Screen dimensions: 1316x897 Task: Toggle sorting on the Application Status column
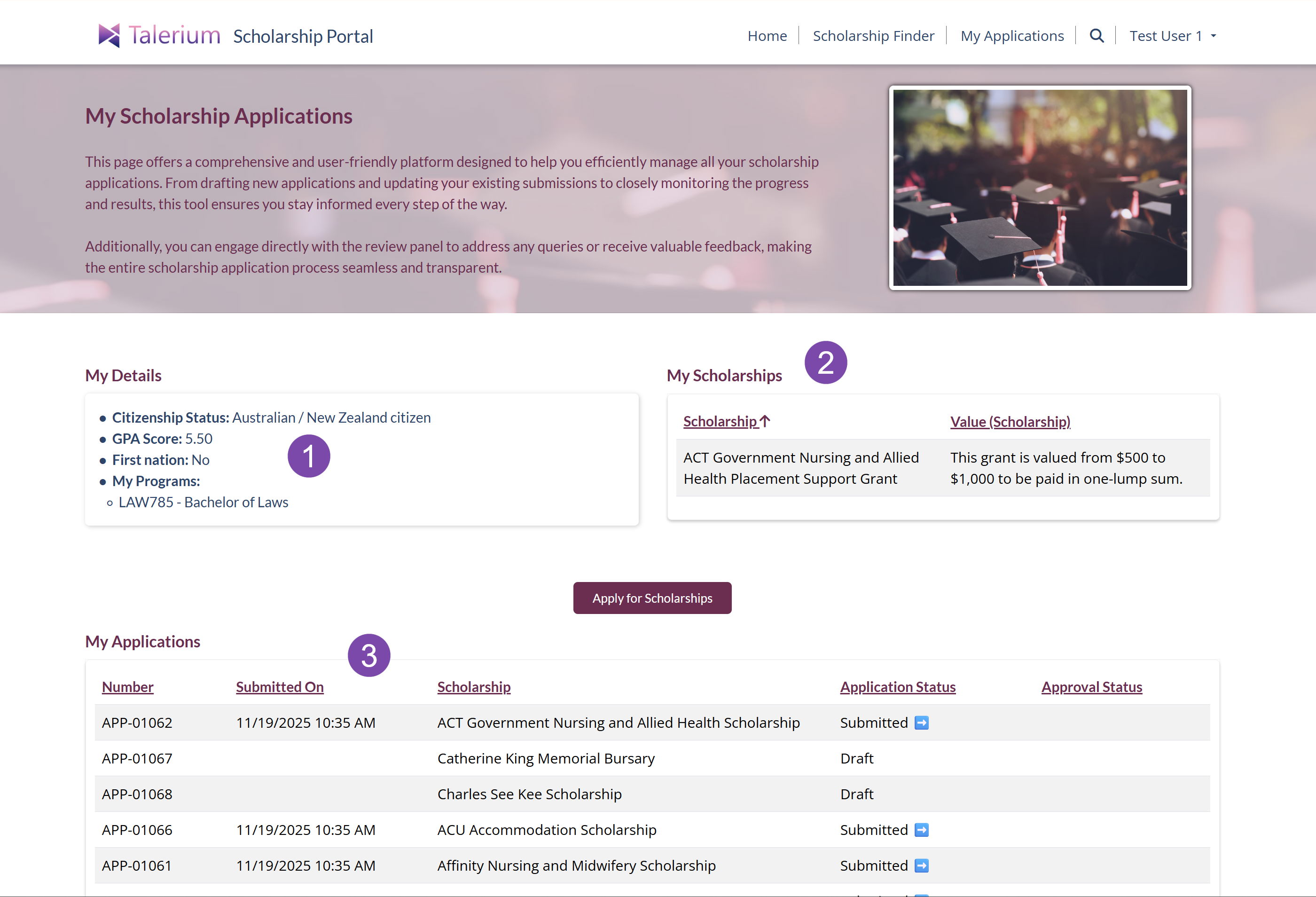898,686
